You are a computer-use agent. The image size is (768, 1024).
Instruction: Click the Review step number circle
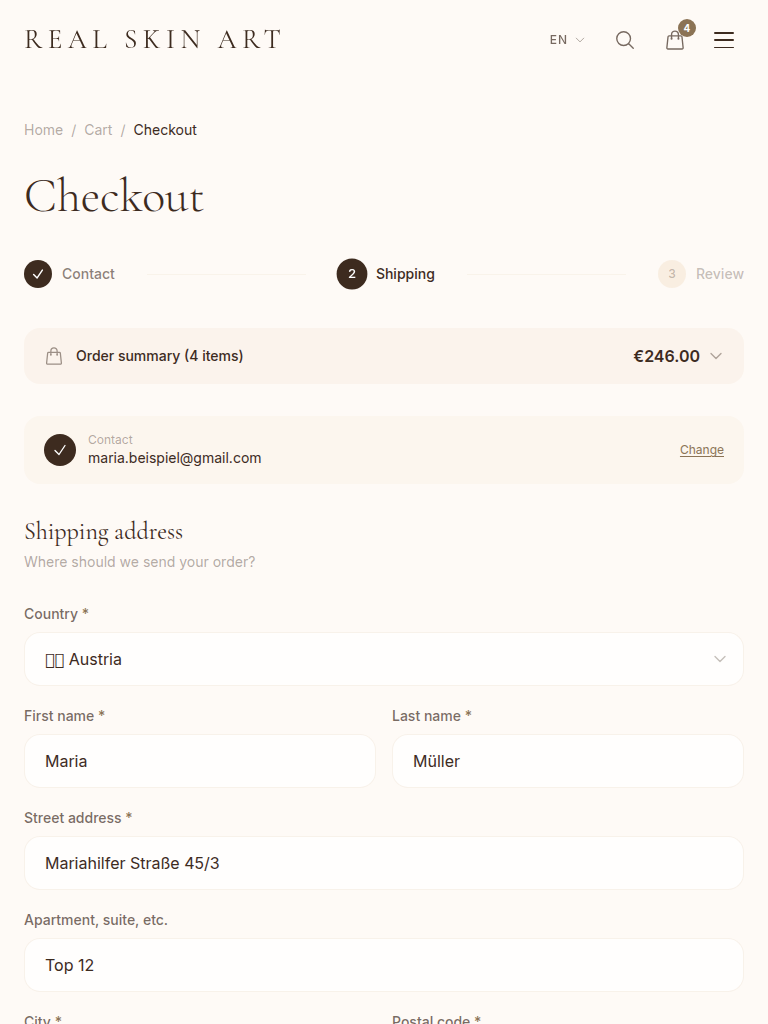[672, 274]
